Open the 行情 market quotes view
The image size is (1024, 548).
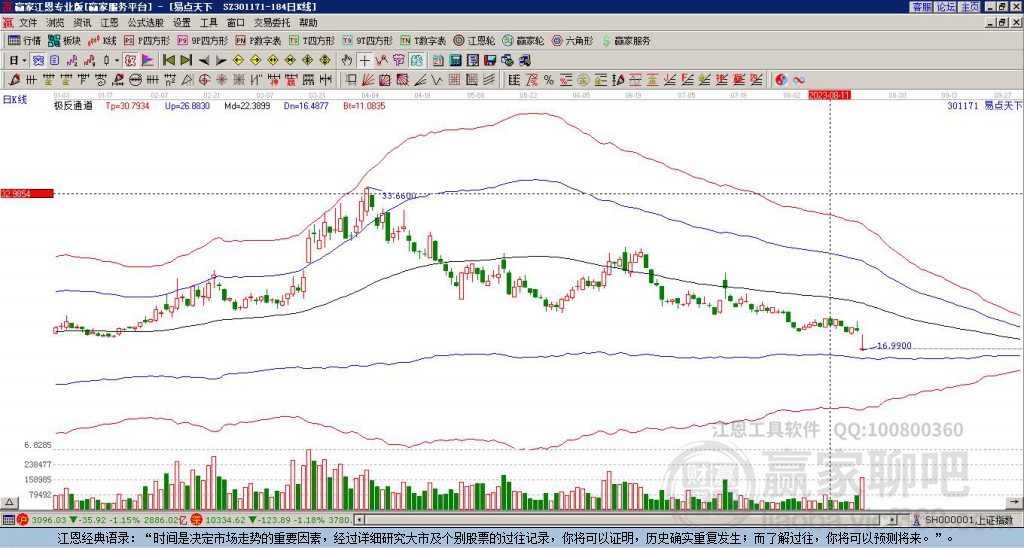pos(25,40)
